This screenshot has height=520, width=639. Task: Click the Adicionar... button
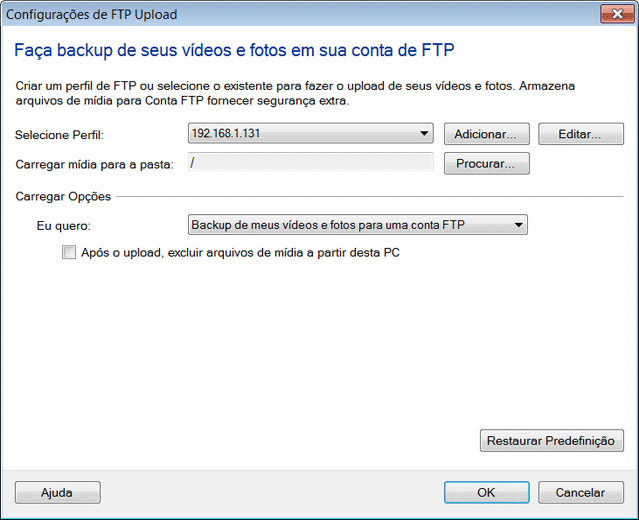tap(485, 134)
